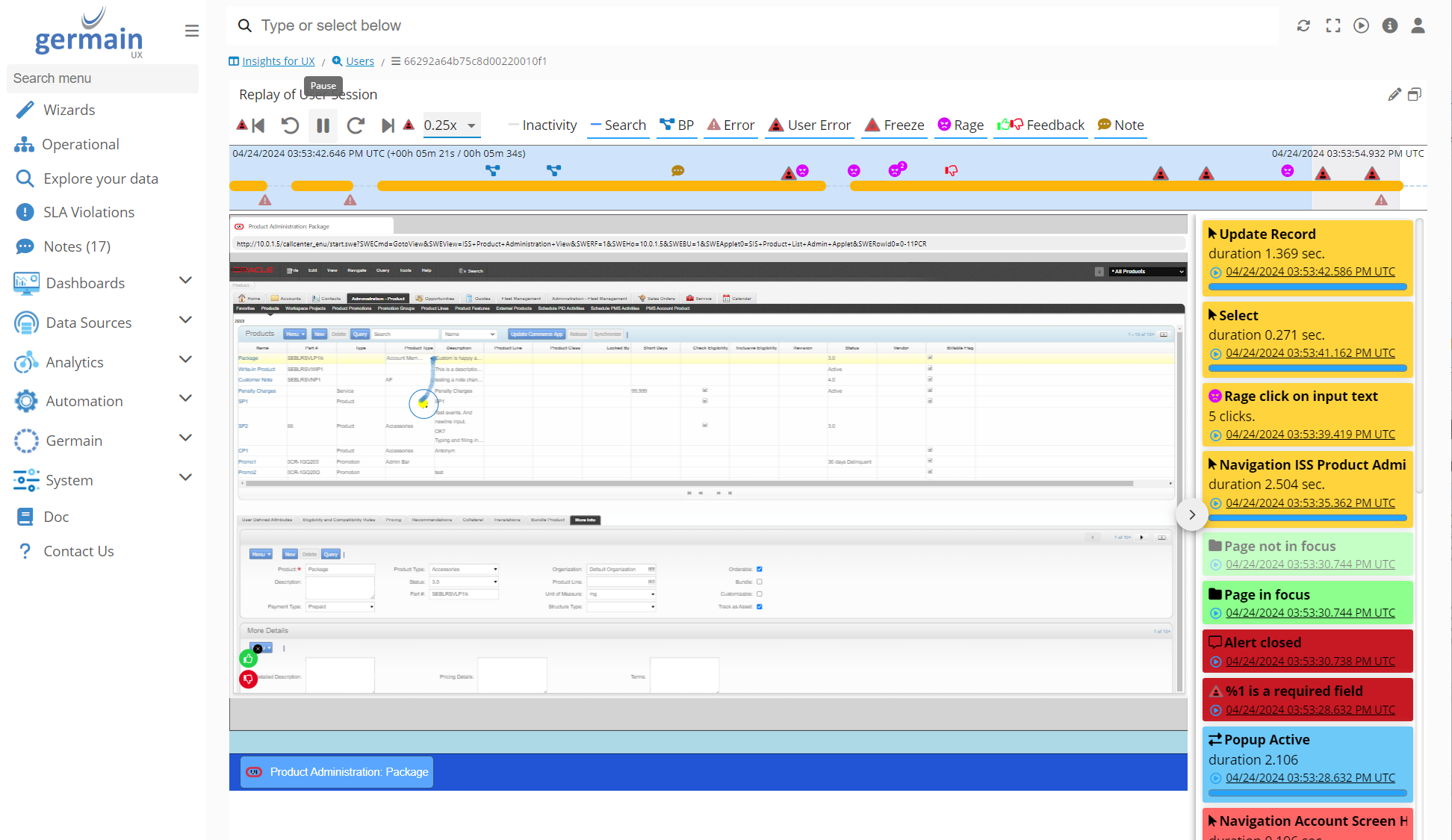Click the refresh icon in top bar
This screenshot has height=840, width=1452.
(x=1303, y=25)
